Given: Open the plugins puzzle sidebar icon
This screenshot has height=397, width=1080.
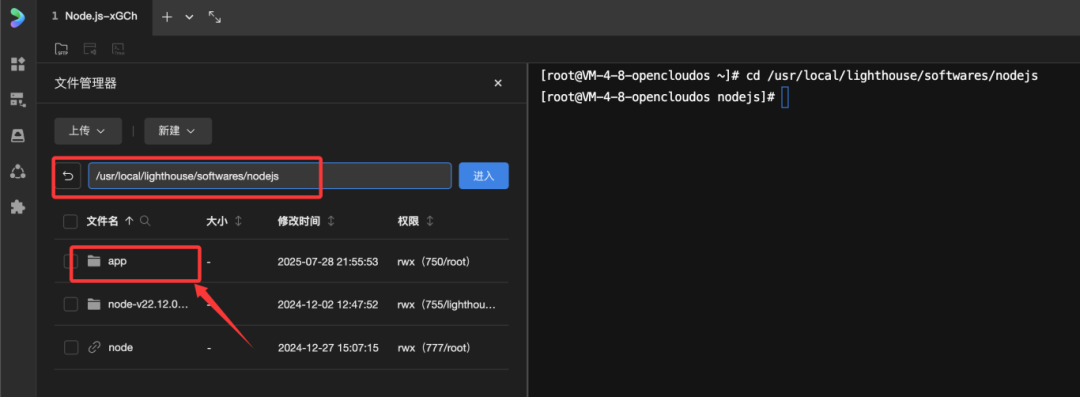Looking at the screenshot, I should [x=18, y=207].
